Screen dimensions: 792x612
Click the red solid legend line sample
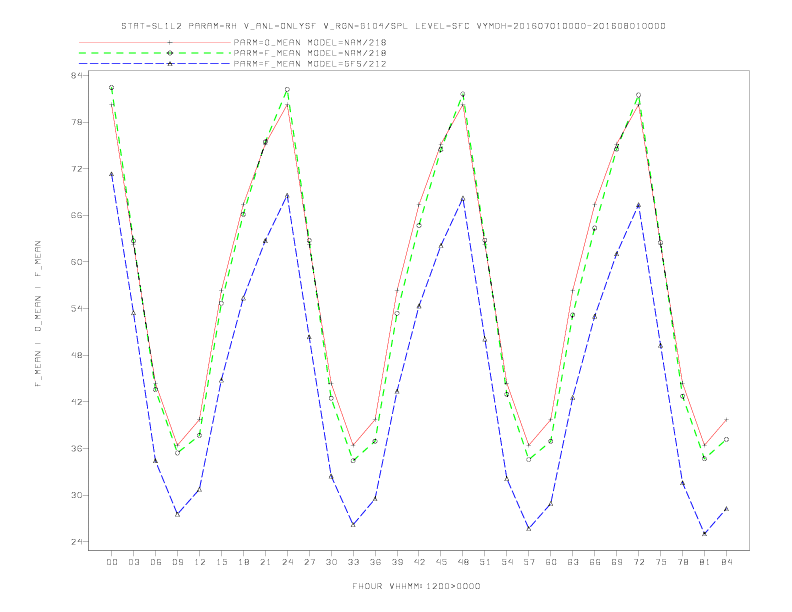[155, 42]
